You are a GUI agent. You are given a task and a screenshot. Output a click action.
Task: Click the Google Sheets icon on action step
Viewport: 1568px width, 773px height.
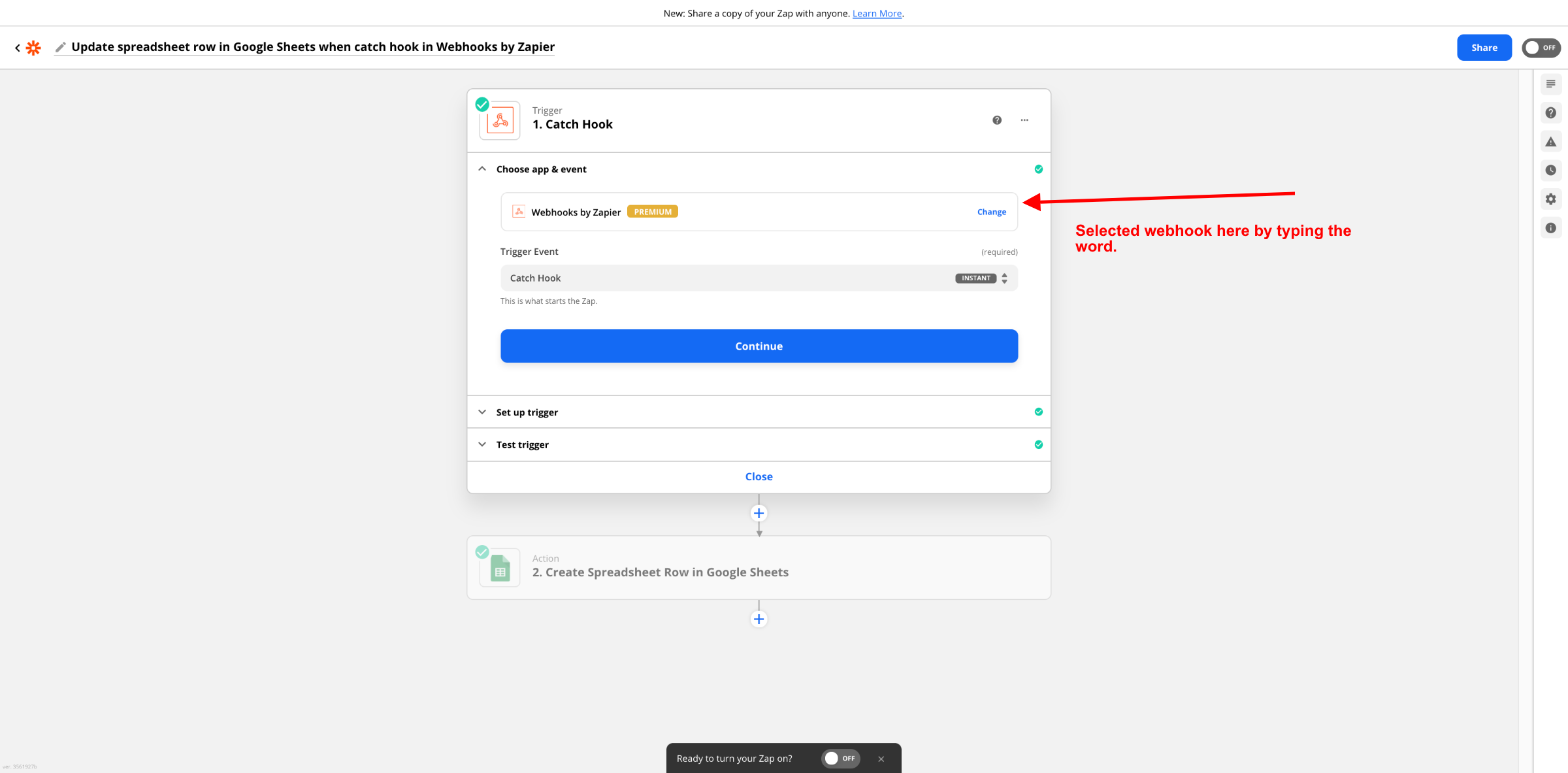tap(500, 568)
